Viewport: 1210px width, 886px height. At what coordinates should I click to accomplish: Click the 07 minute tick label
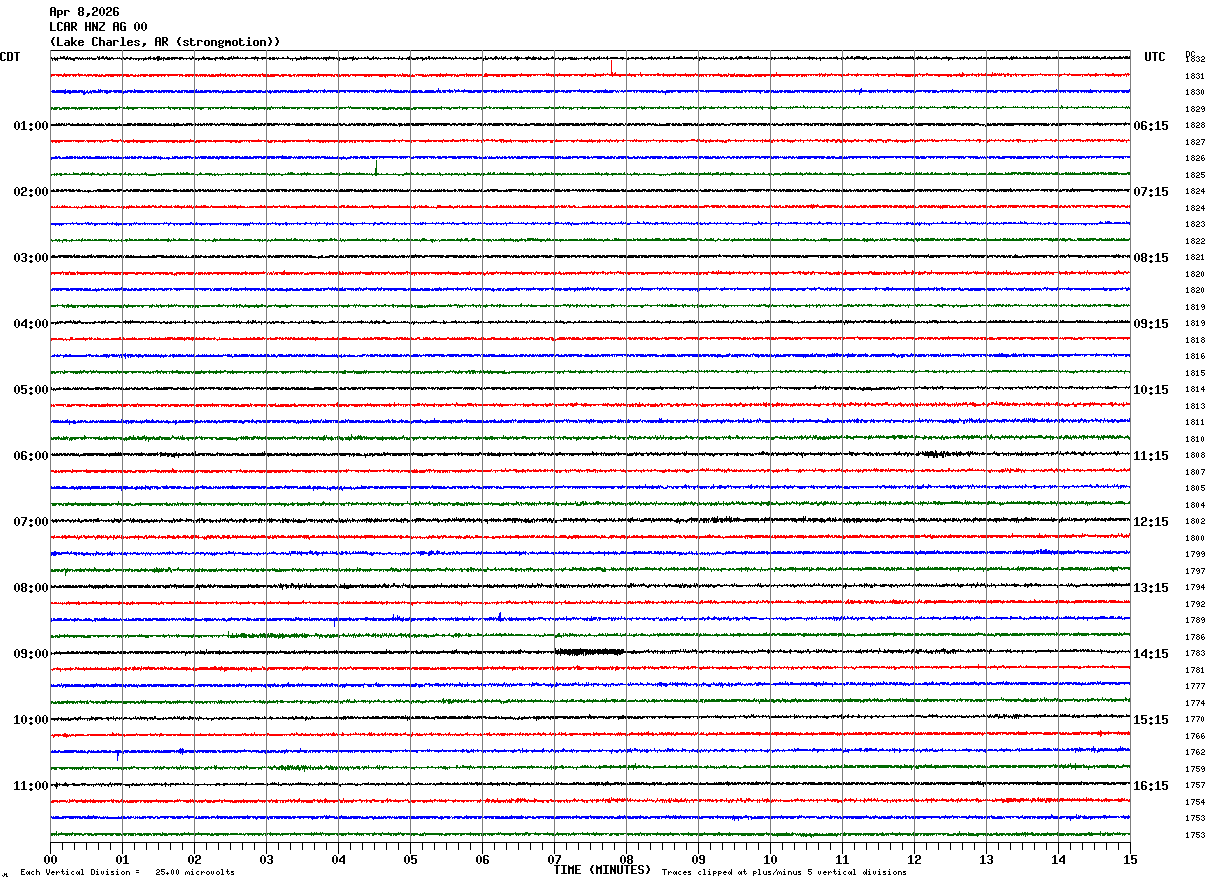pos(555,860)
